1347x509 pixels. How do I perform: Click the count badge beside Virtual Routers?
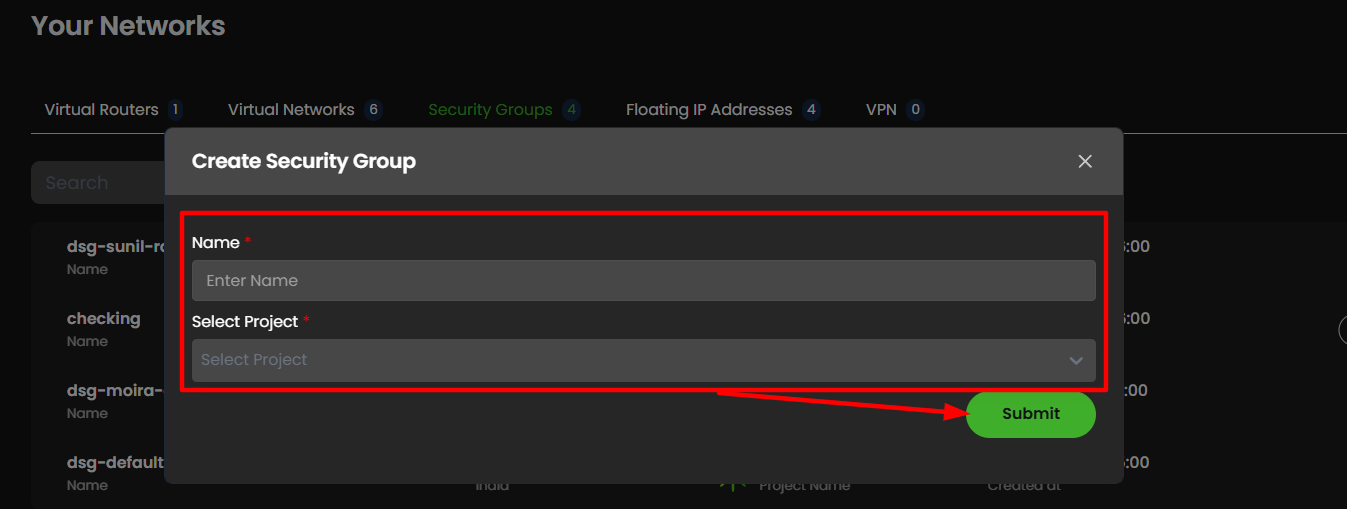coord(175,110)
